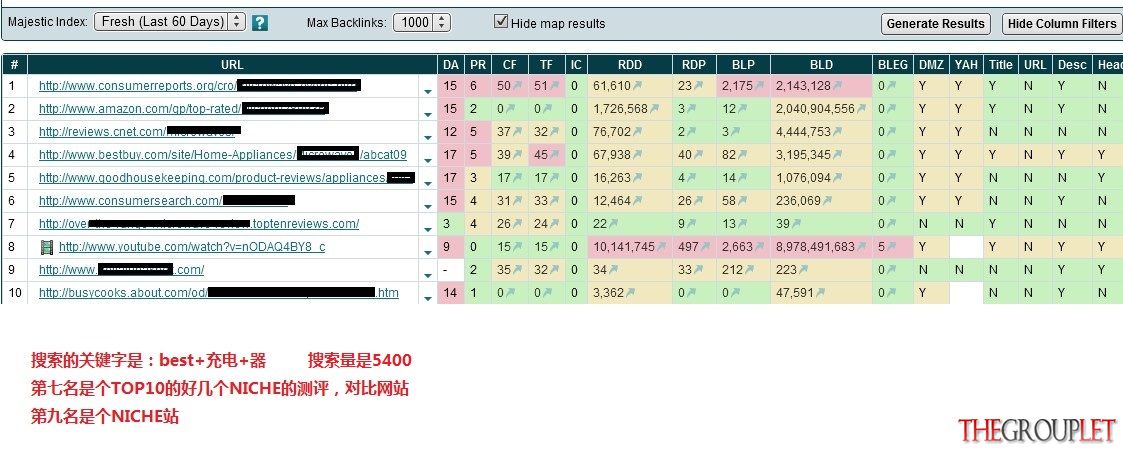
Task: Click the blue help question mark icon
Action: click(x=260, y=23)
